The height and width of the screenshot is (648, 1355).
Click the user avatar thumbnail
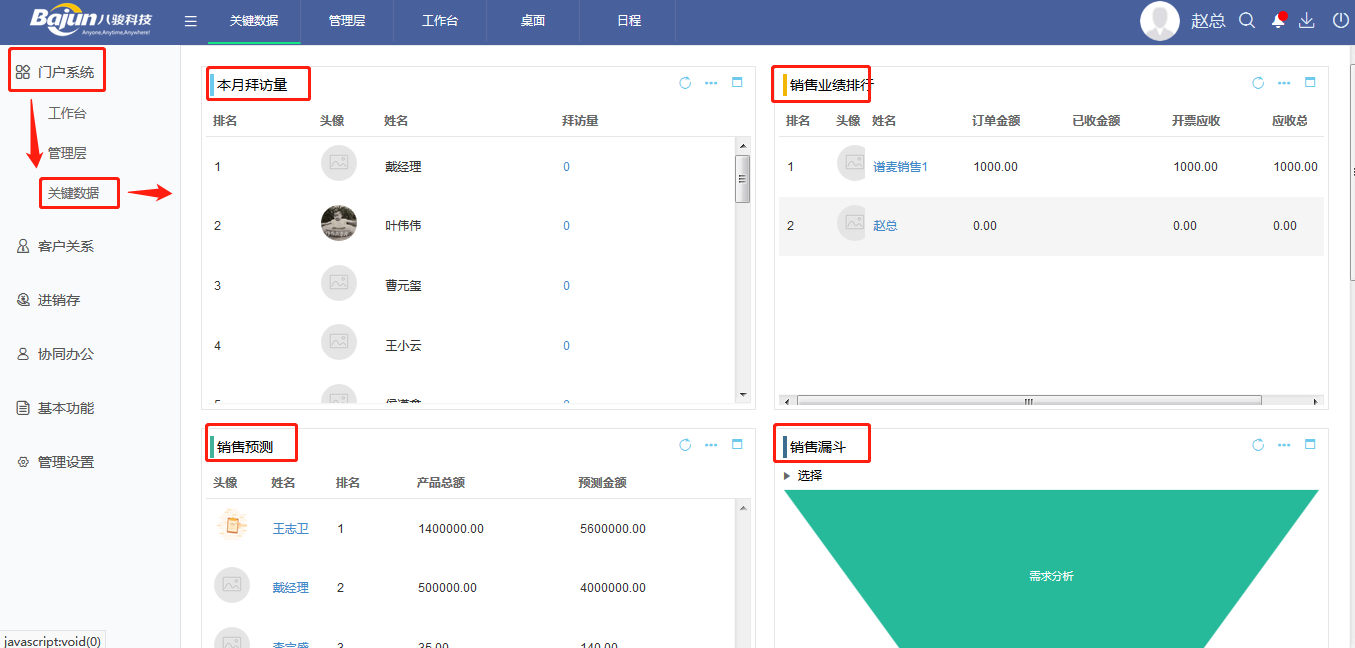(1159, 19)
